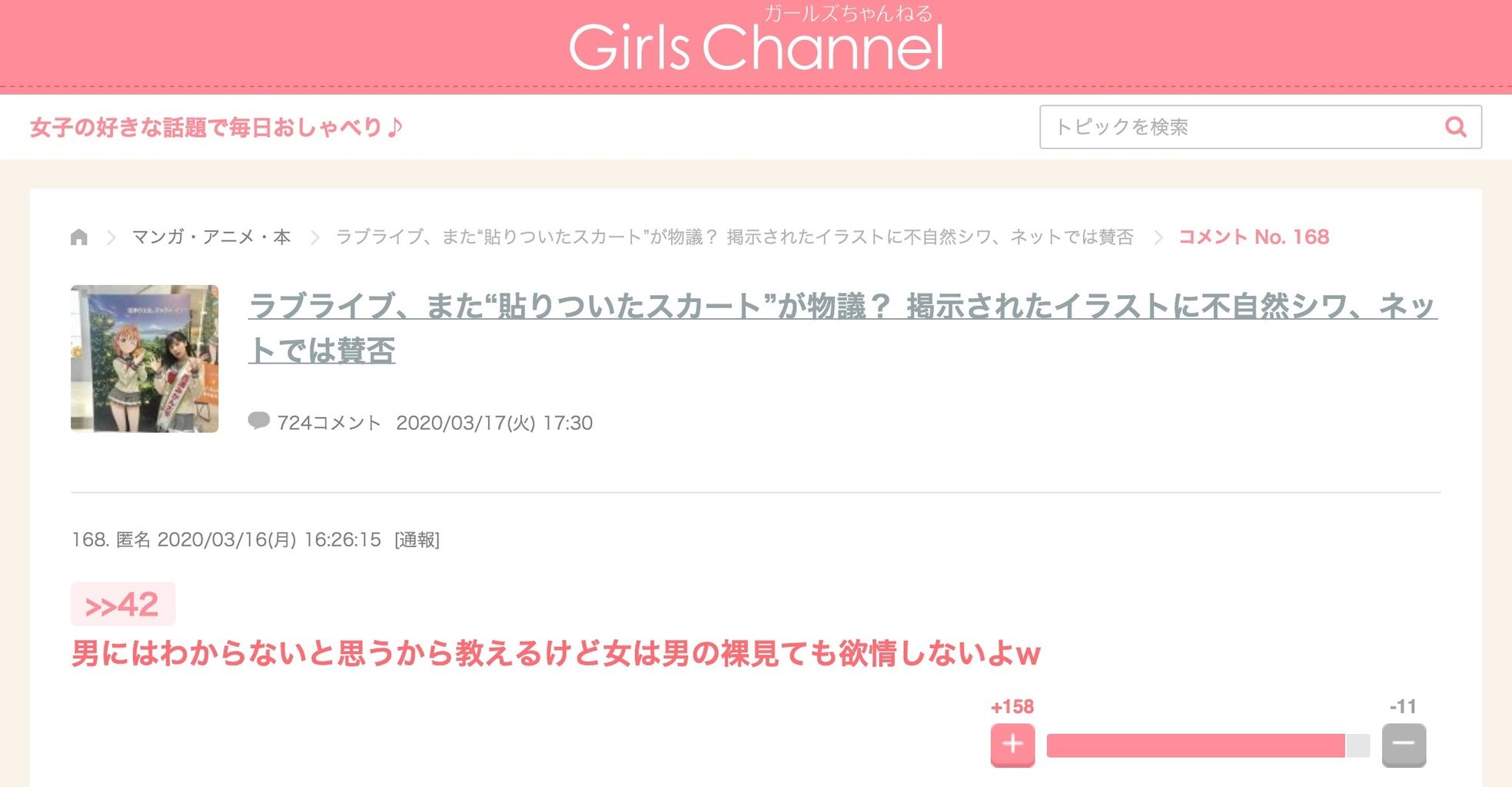Click the 女子の好きな話題 tagline text
This screenshot has width=1512, height=787.
[216, 127]
